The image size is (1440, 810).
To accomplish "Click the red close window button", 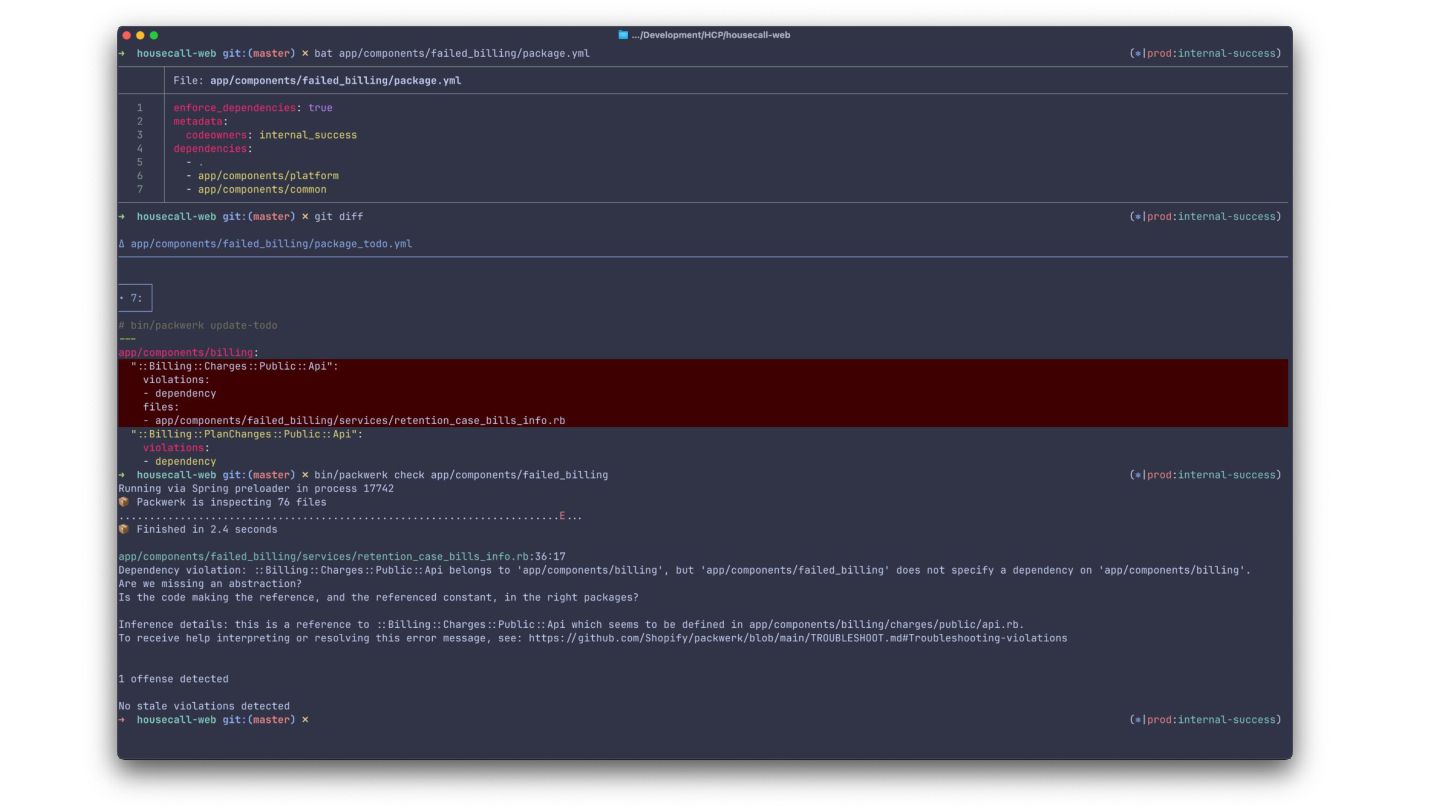I will [127, 35].
